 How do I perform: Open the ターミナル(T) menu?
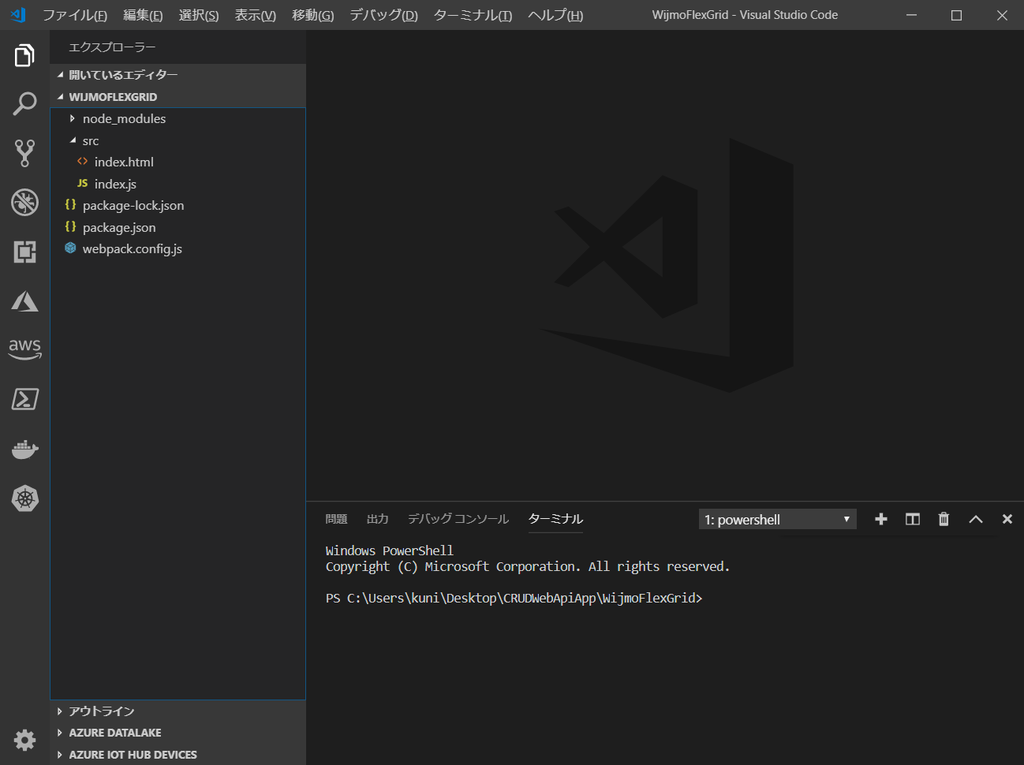click(x=473, y=14)
